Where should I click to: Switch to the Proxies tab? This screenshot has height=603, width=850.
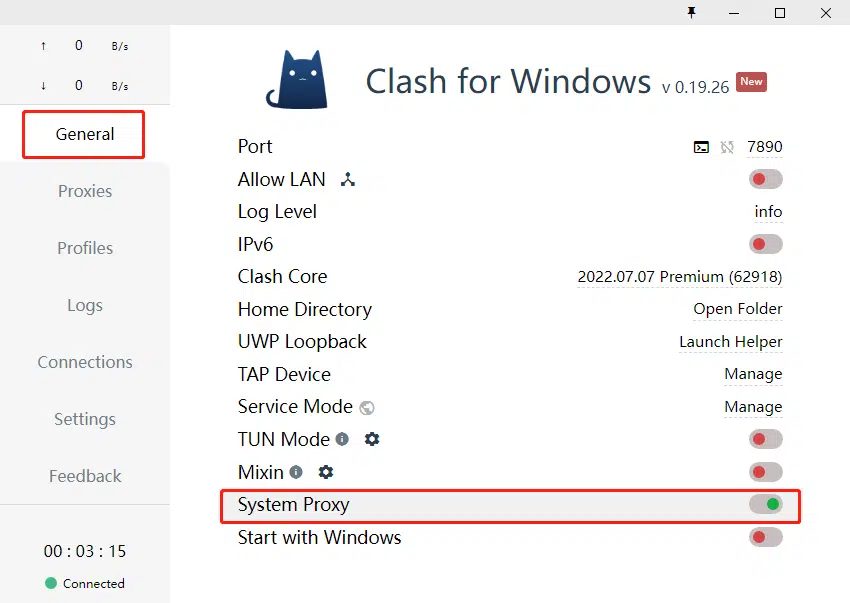(85, 191)
